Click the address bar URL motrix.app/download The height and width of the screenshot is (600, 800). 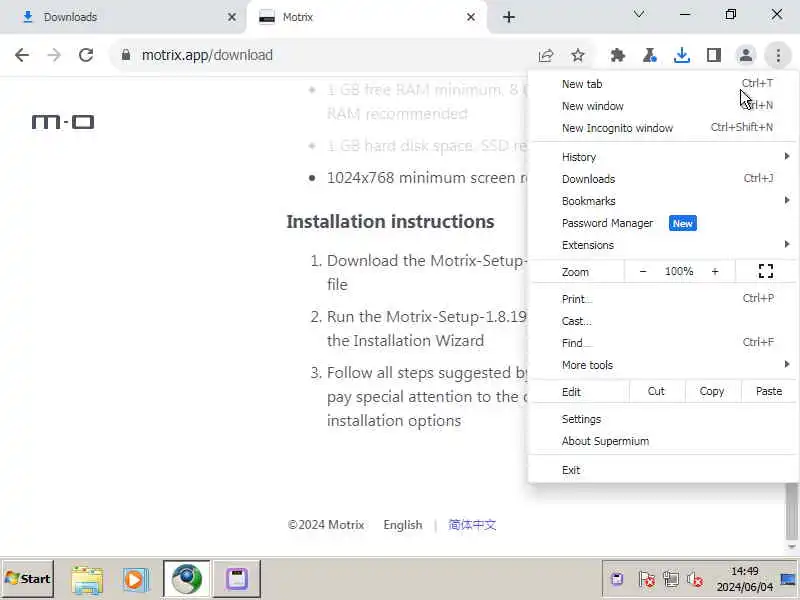[207, 55]
